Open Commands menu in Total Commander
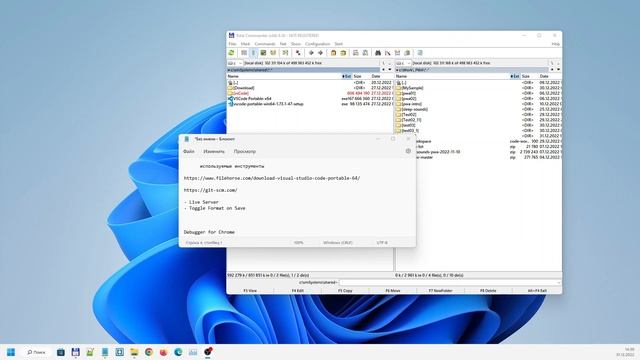 point(265,44)
